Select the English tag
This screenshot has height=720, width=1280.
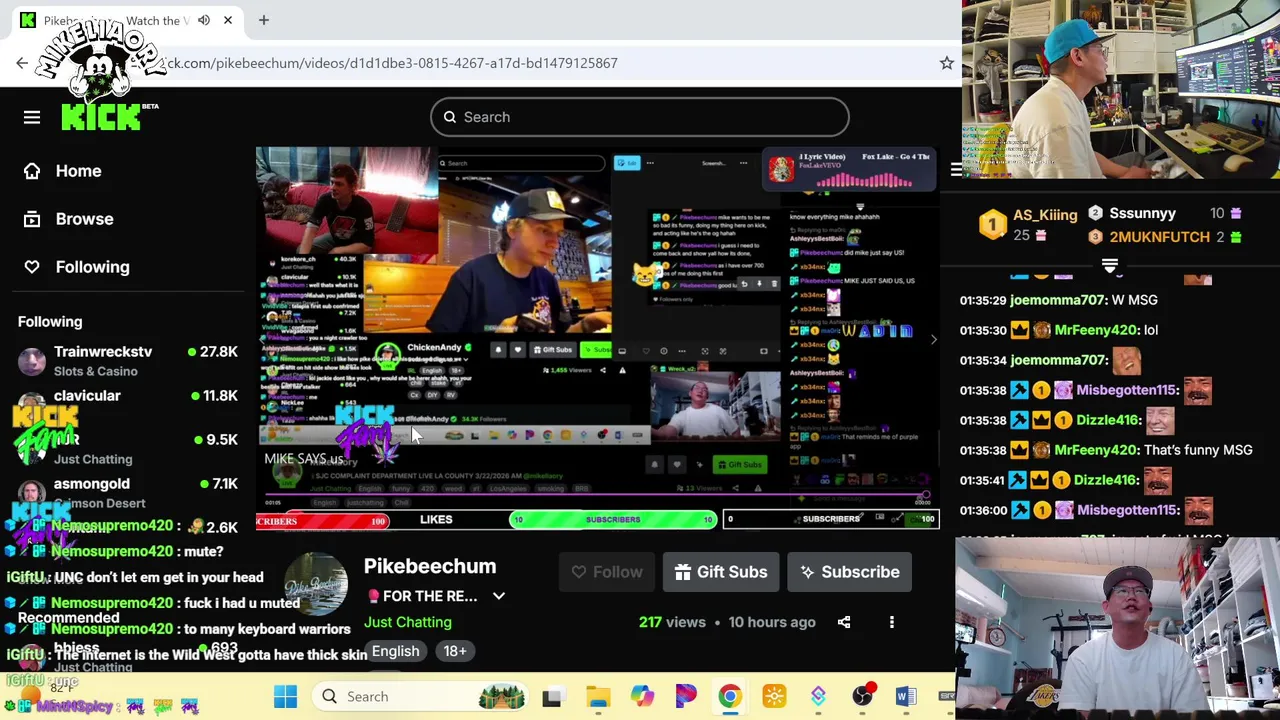click(395, 651)
